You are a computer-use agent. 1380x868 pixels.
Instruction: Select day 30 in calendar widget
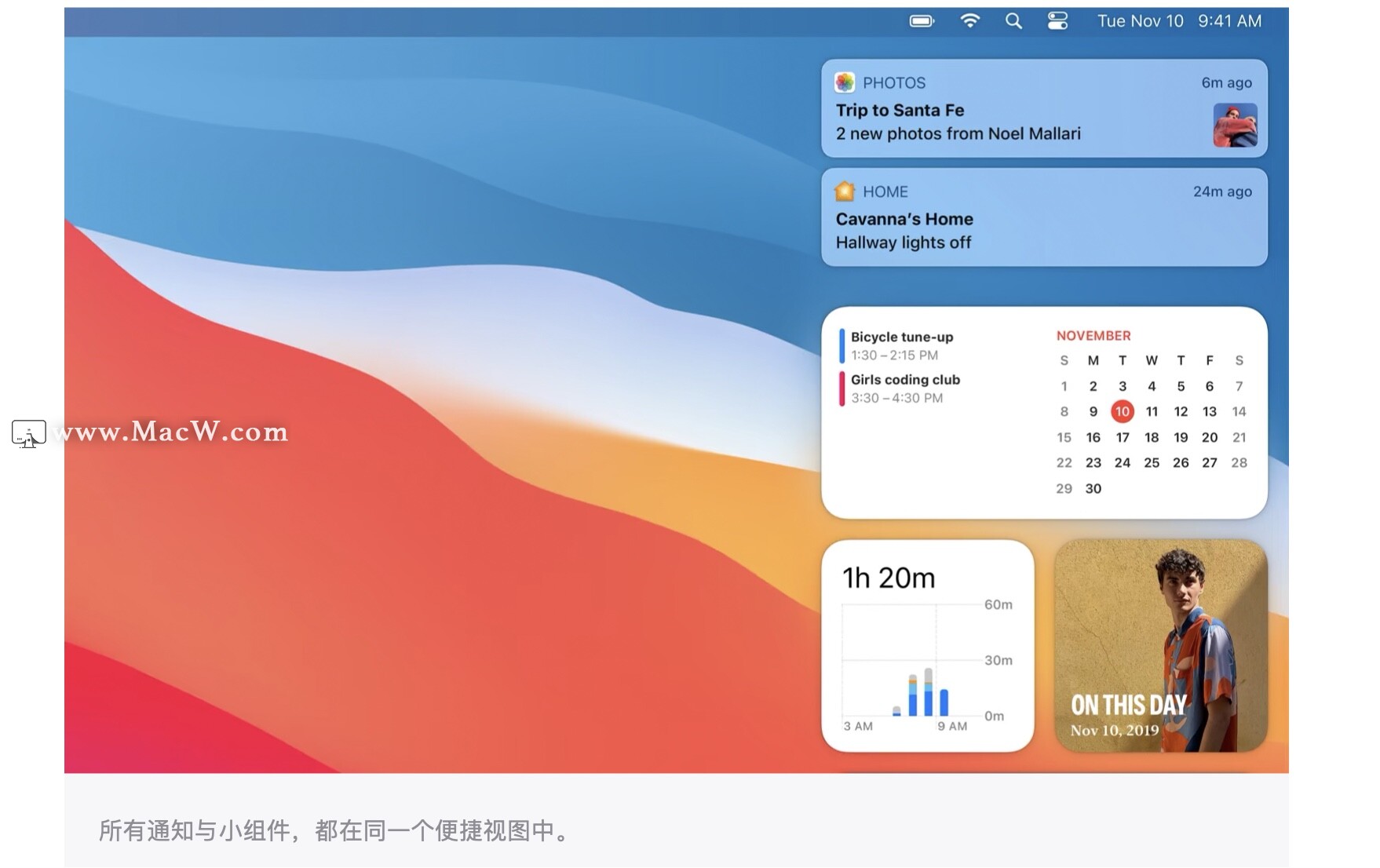coord(1093,488)
